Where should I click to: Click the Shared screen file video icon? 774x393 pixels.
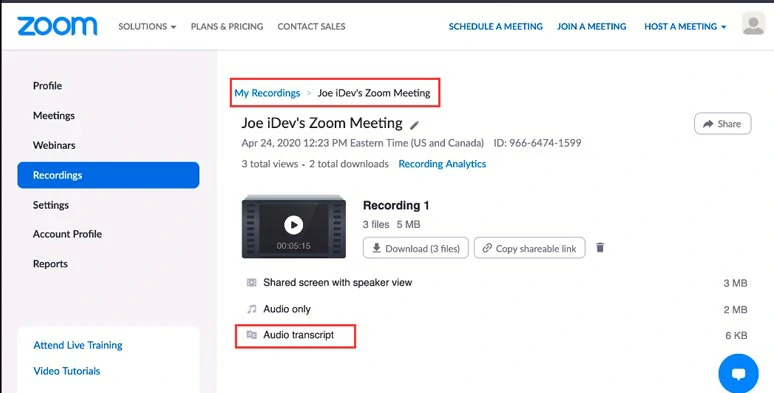click(x=251, y=282)
